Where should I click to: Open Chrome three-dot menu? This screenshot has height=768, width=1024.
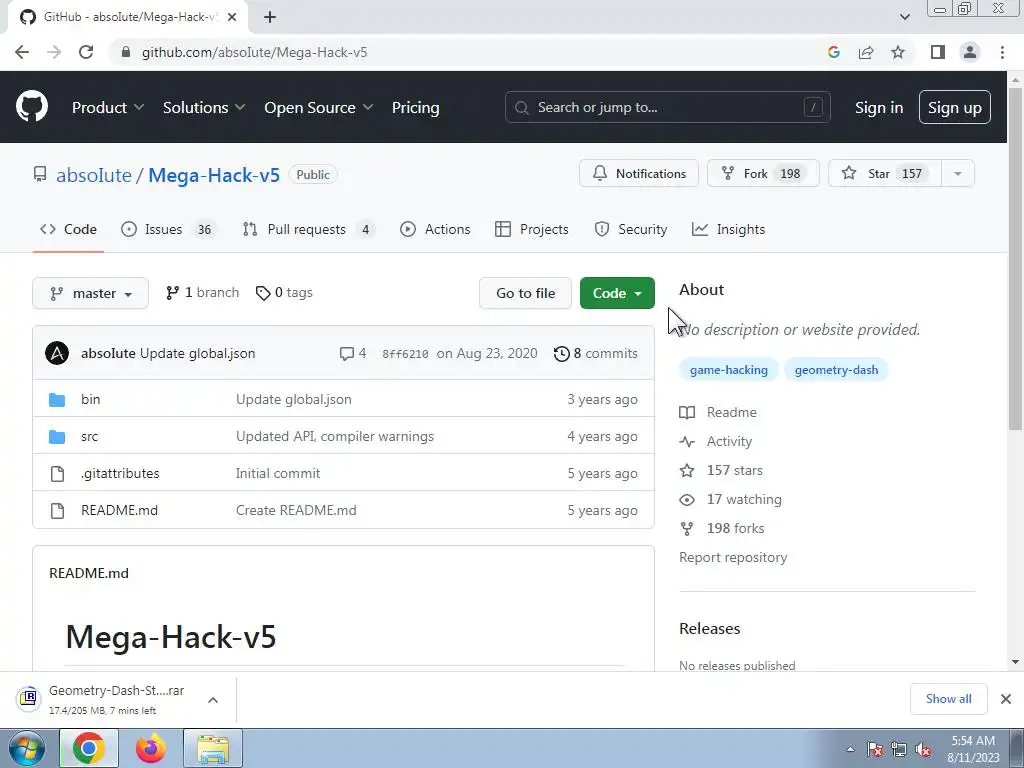pyautogui.click(x=1002, y=52)
